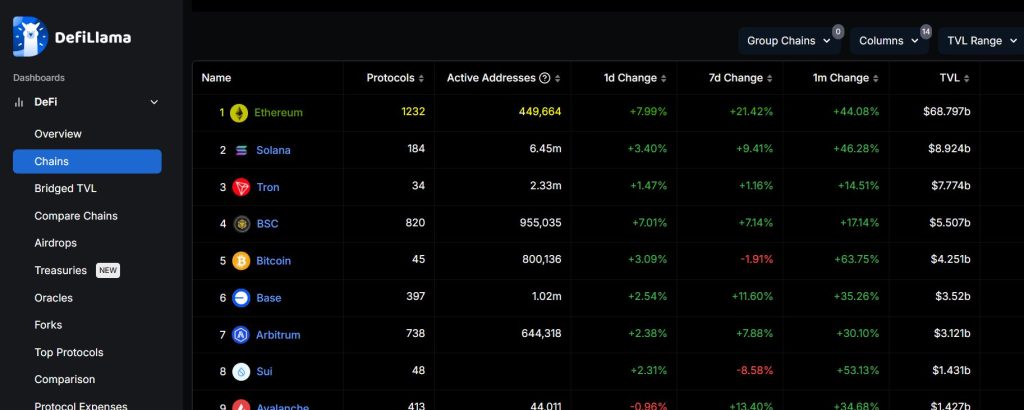Open the Treasuries page link
This screenshot has height=410, width=1024.
point(60,270)
